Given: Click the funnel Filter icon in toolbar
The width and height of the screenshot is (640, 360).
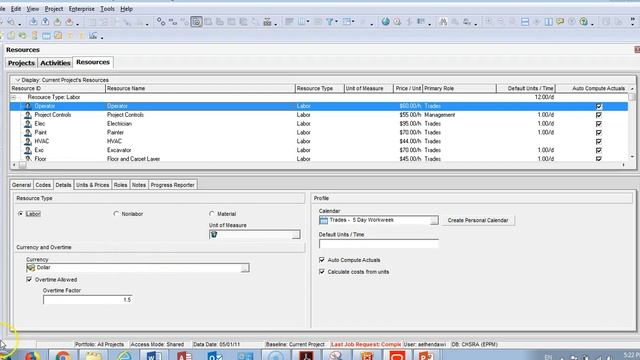Looking at the screenshot, I should (329, 22).
